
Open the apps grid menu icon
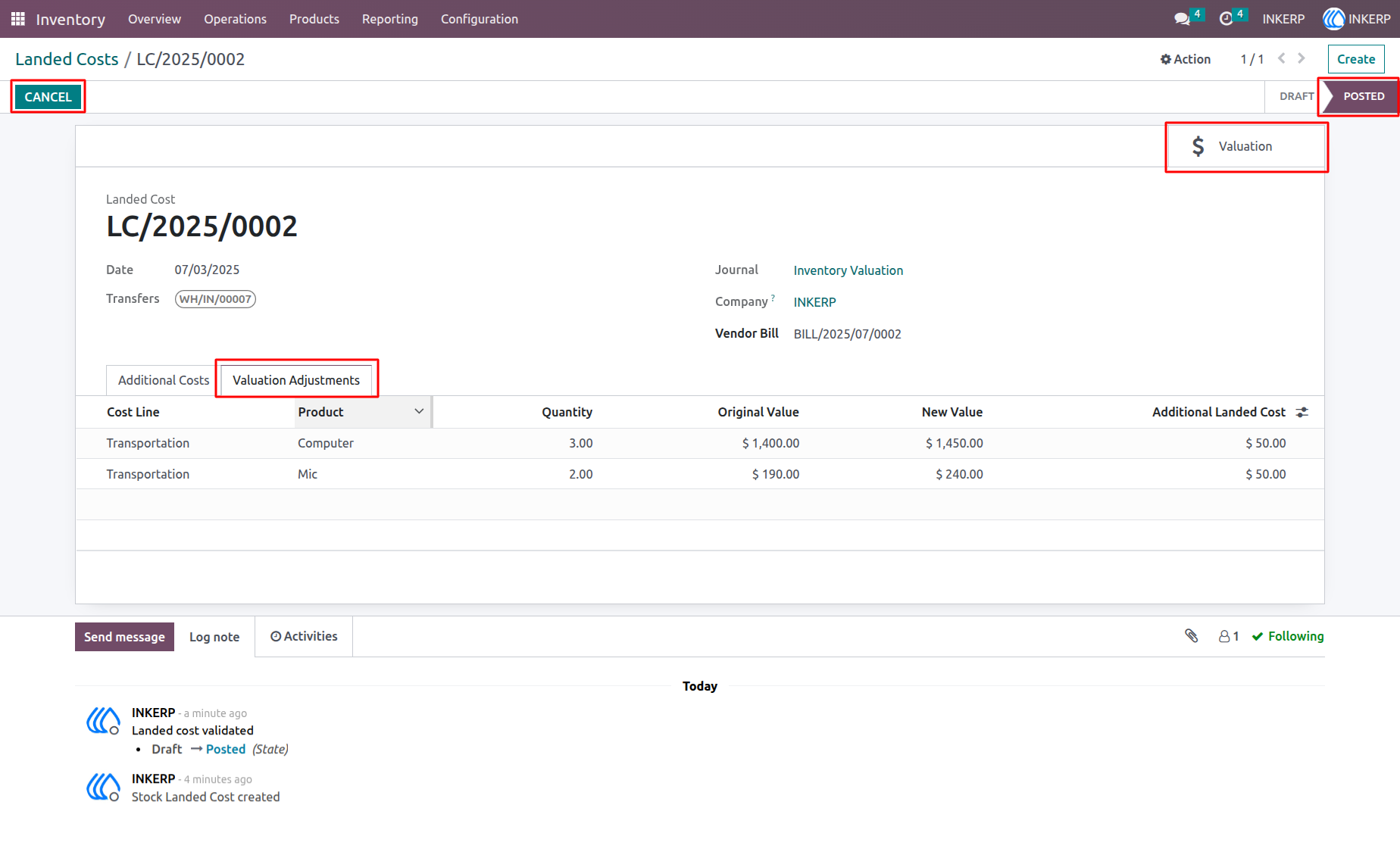18,19
